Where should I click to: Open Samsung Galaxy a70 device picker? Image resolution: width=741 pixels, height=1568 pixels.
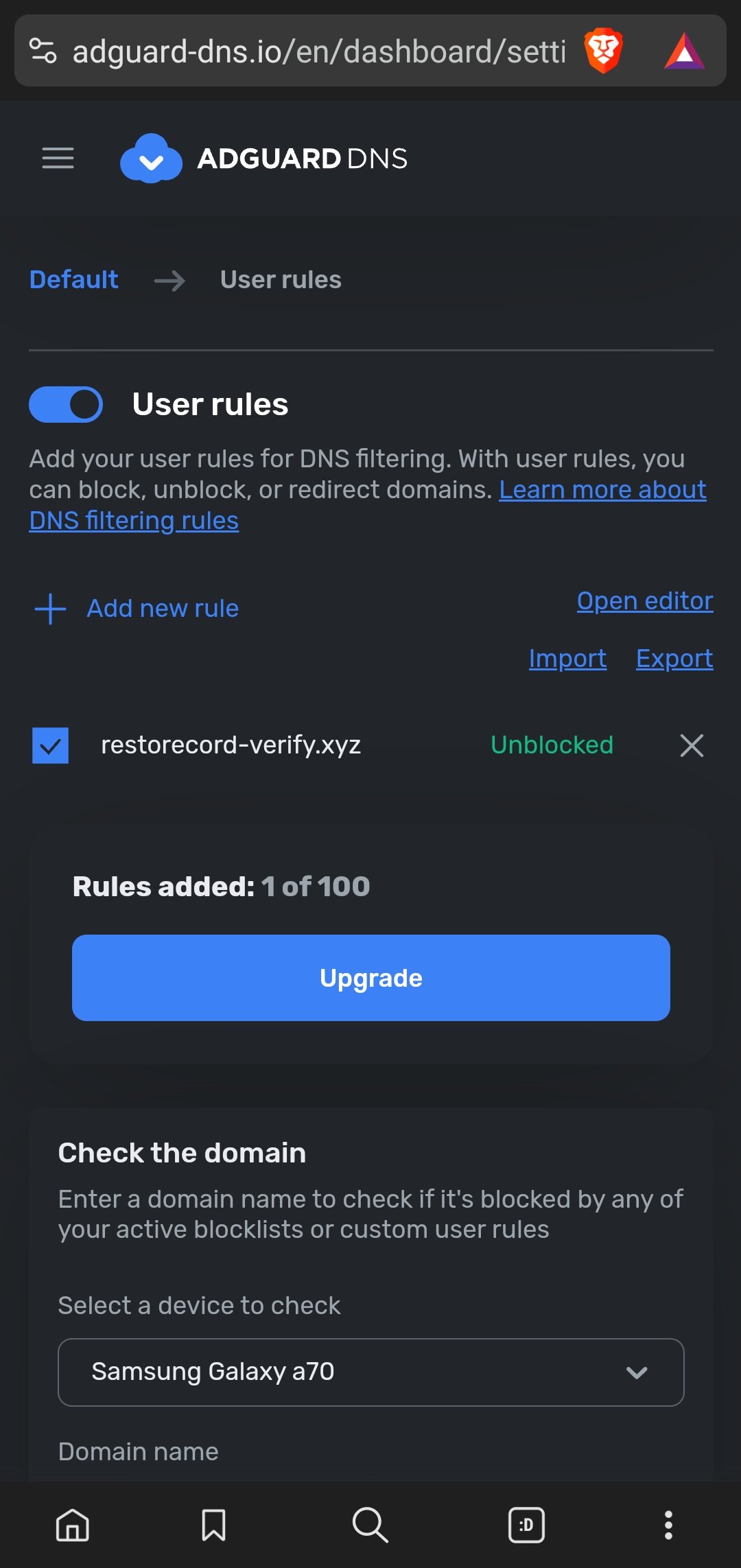[x=370, y=1372]
